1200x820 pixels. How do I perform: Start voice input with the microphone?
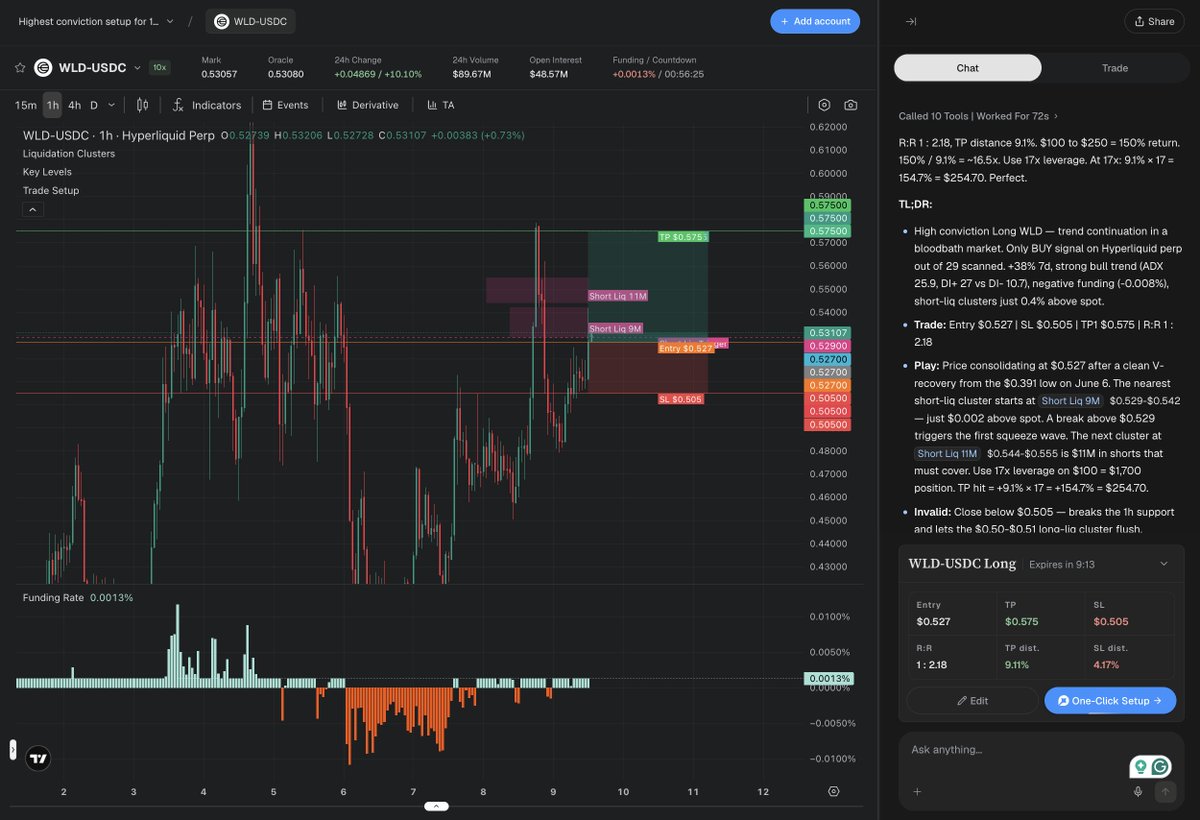(1138, 792)
